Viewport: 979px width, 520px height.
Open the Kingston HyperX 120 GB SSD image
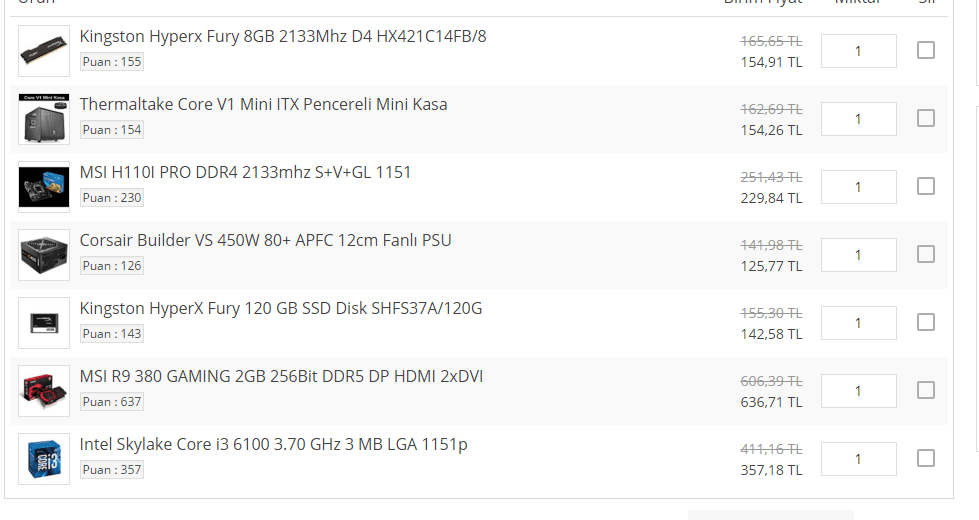click(x=44, y=323)
